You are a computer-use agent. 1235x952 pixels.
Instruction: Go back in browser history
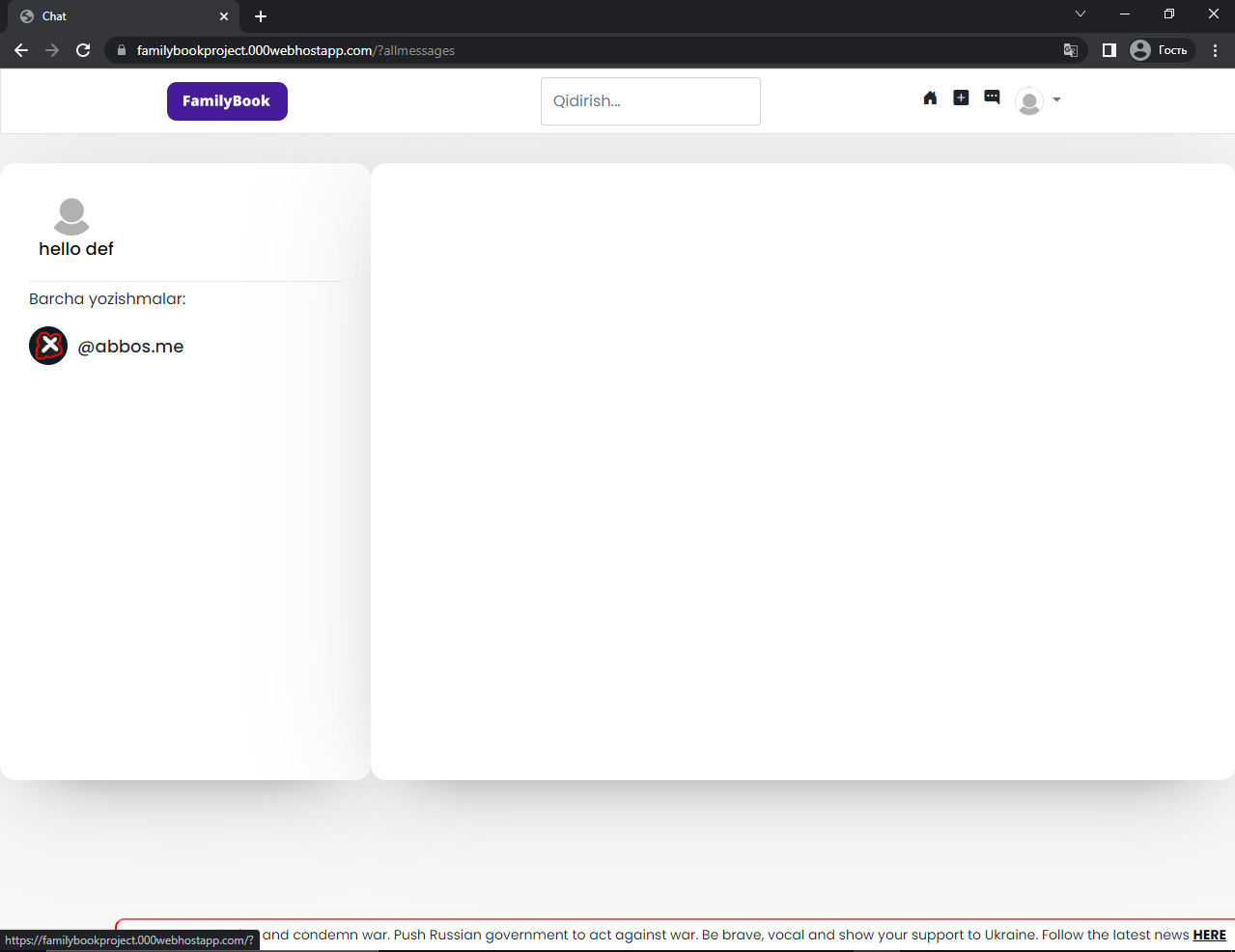21,50
